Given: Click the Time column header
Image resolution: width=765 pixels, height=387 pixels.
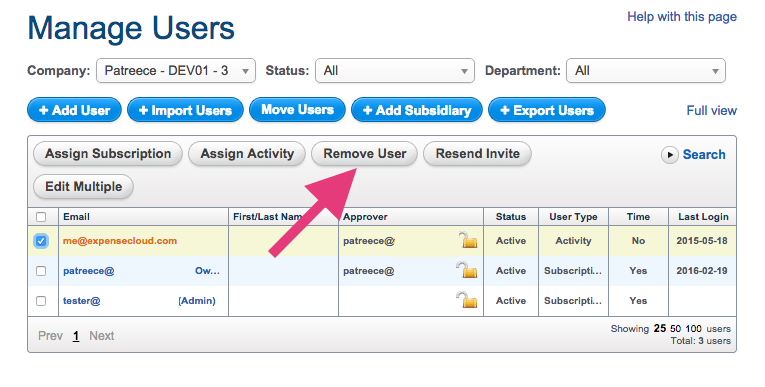Looking at the screenshot, I should tap(638, 217).
